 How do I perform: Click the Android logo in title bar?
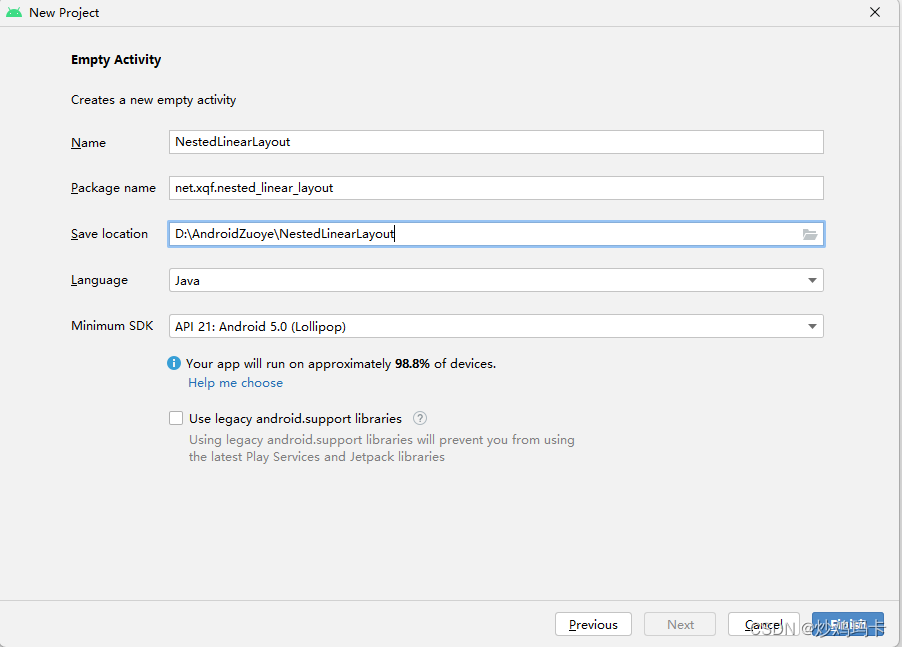click(x=14, y=13)
